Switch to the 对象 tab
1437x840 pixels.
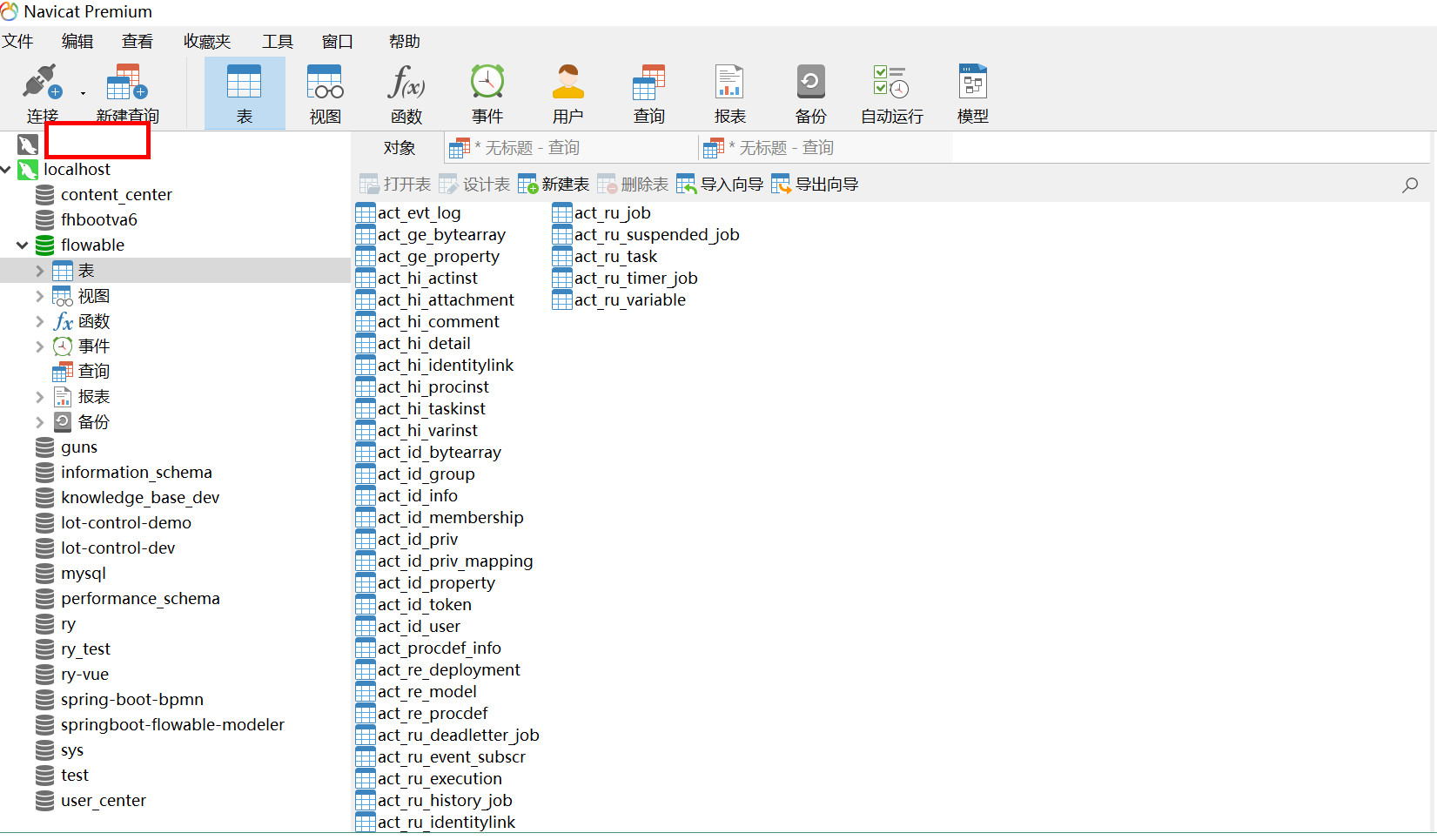pyautogui.click(x=400, y=148)
